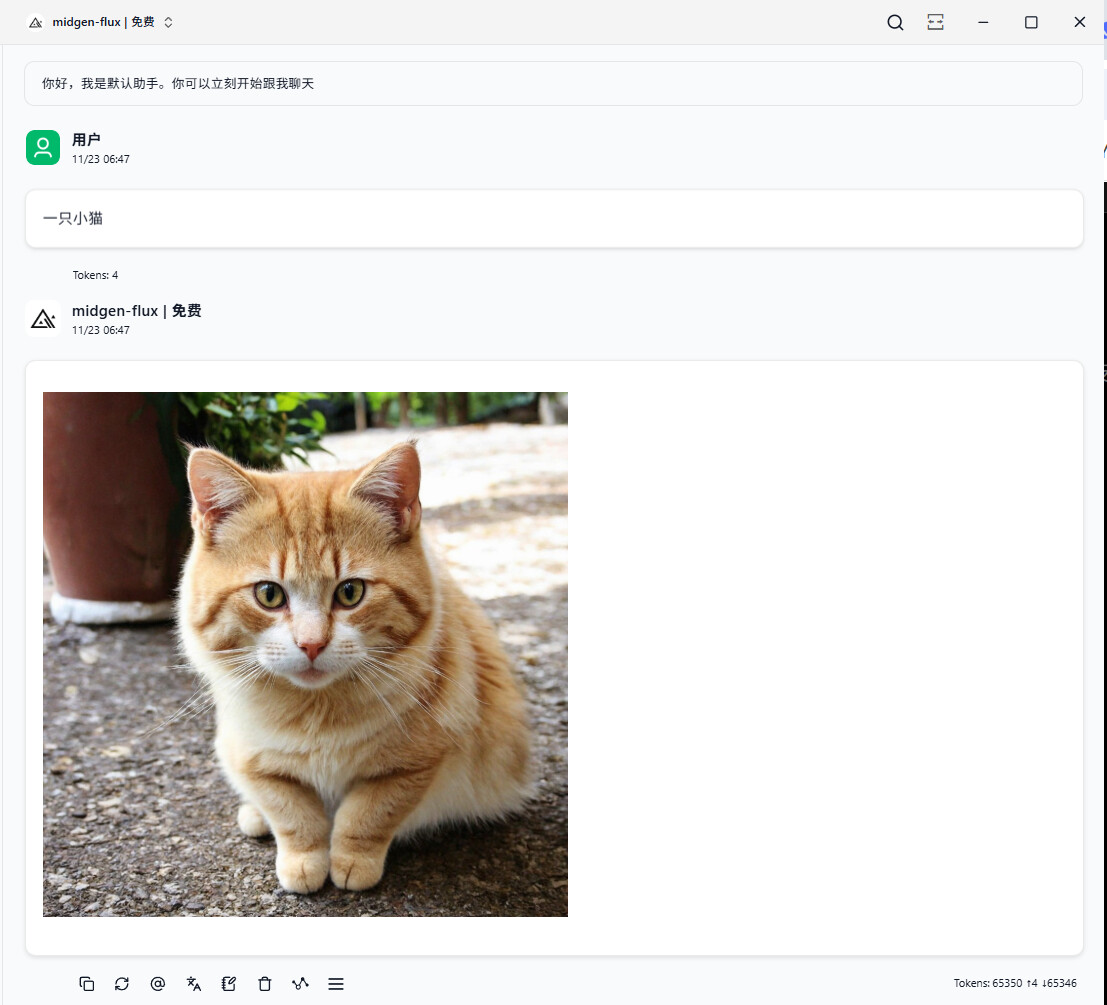Delete the assistant message
Screen dimensions: 1107x1005
pos(264,984)
